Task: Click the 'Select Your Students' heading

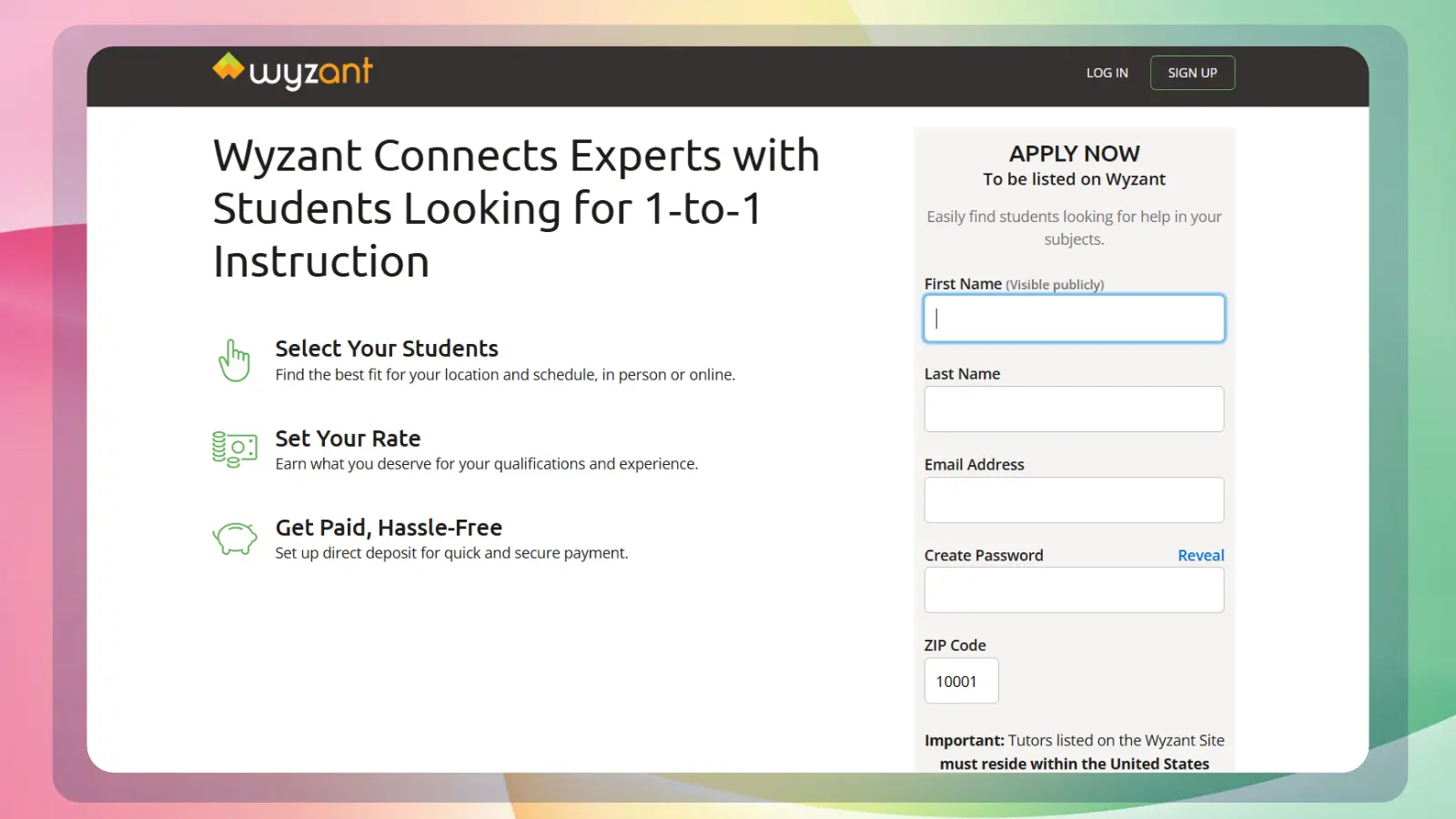Action: point(387,349)
